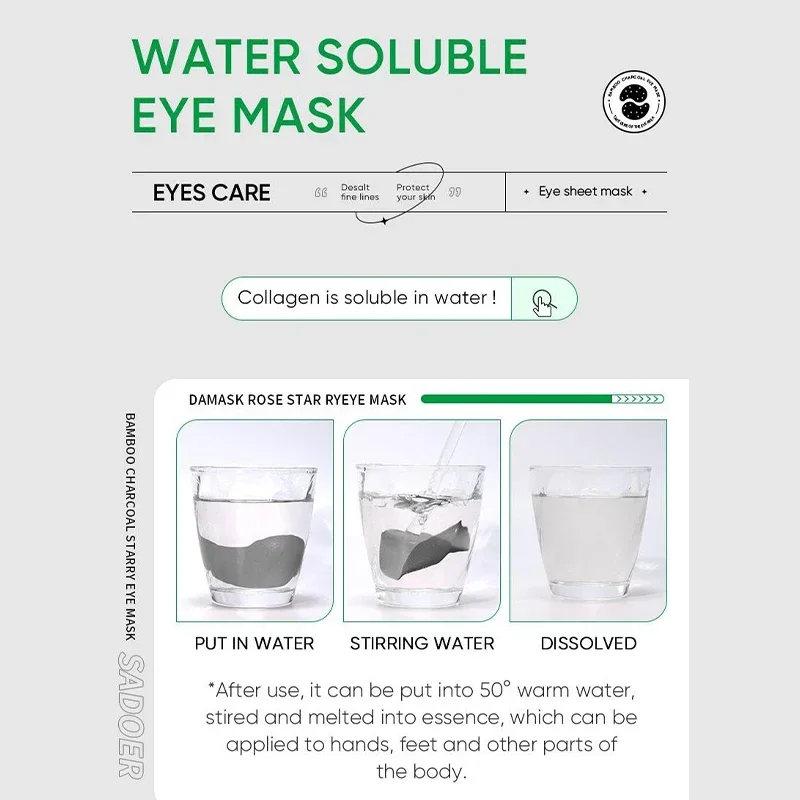The width and height of the screenshot is (800, 800).
Task: Click the sparkle left of Eye sheet mask
Action: 526,192
